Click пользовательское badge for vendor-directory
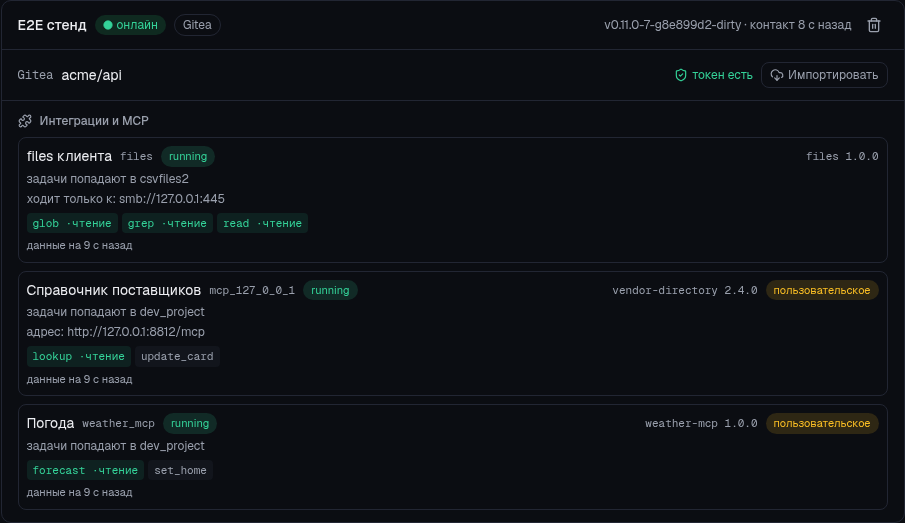The image size is (905, 523). (822, 290)
